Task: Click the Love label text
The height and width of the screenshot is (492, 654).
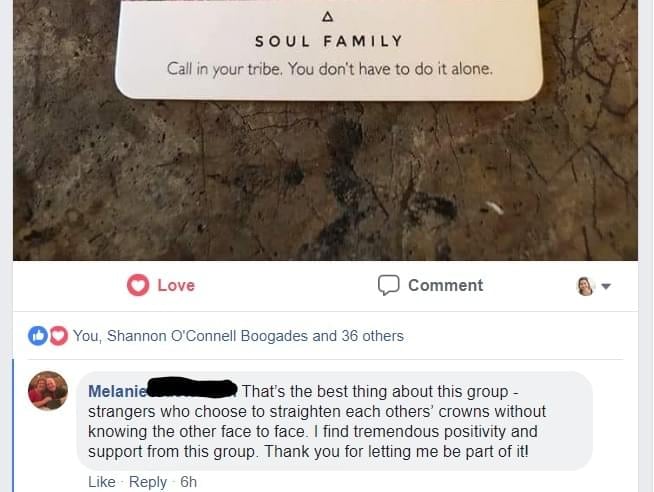Action: click(x=176, y=285)
